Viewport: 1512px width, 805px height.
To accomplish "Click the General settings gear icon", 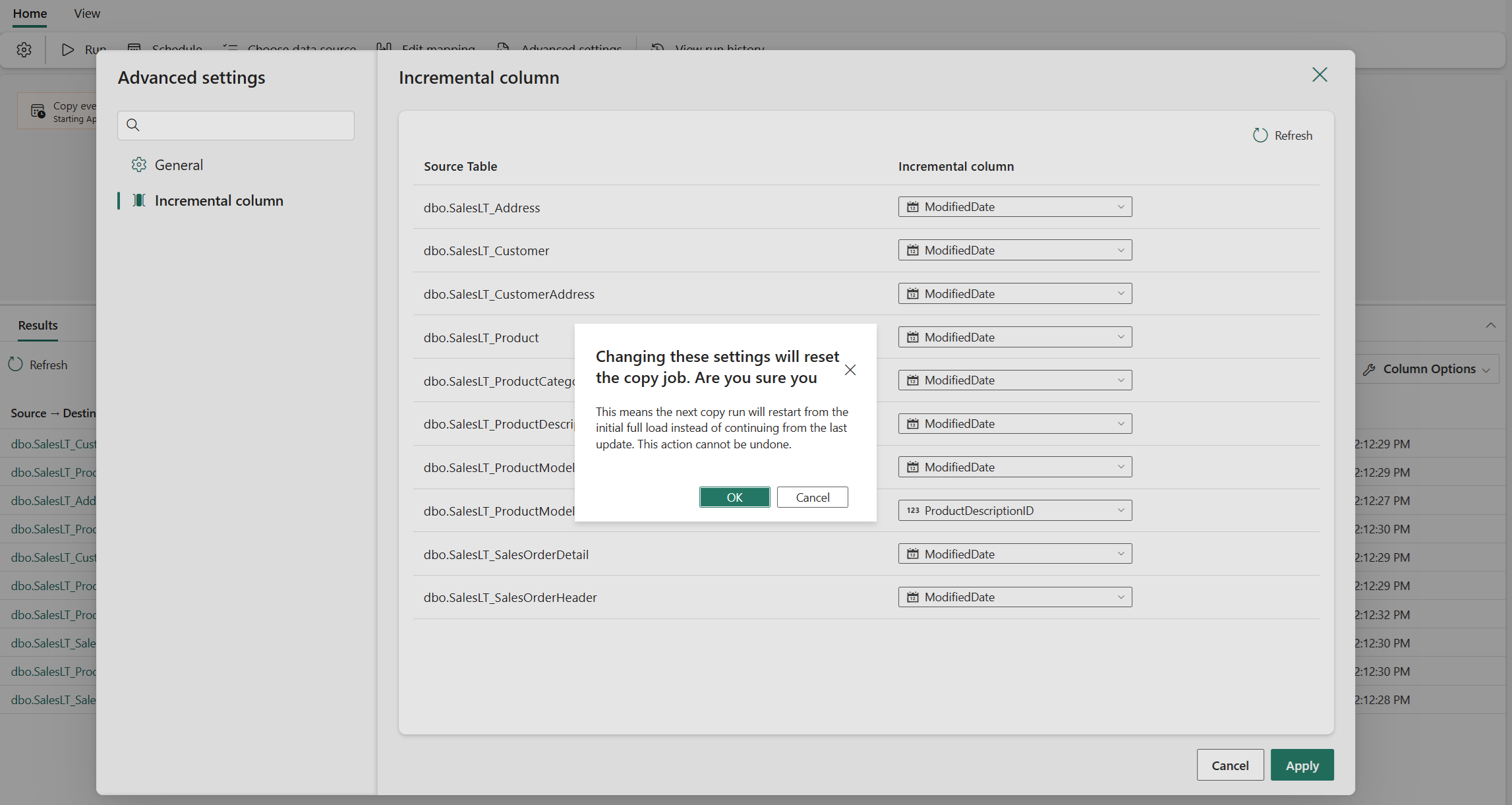I will (138, 165).
